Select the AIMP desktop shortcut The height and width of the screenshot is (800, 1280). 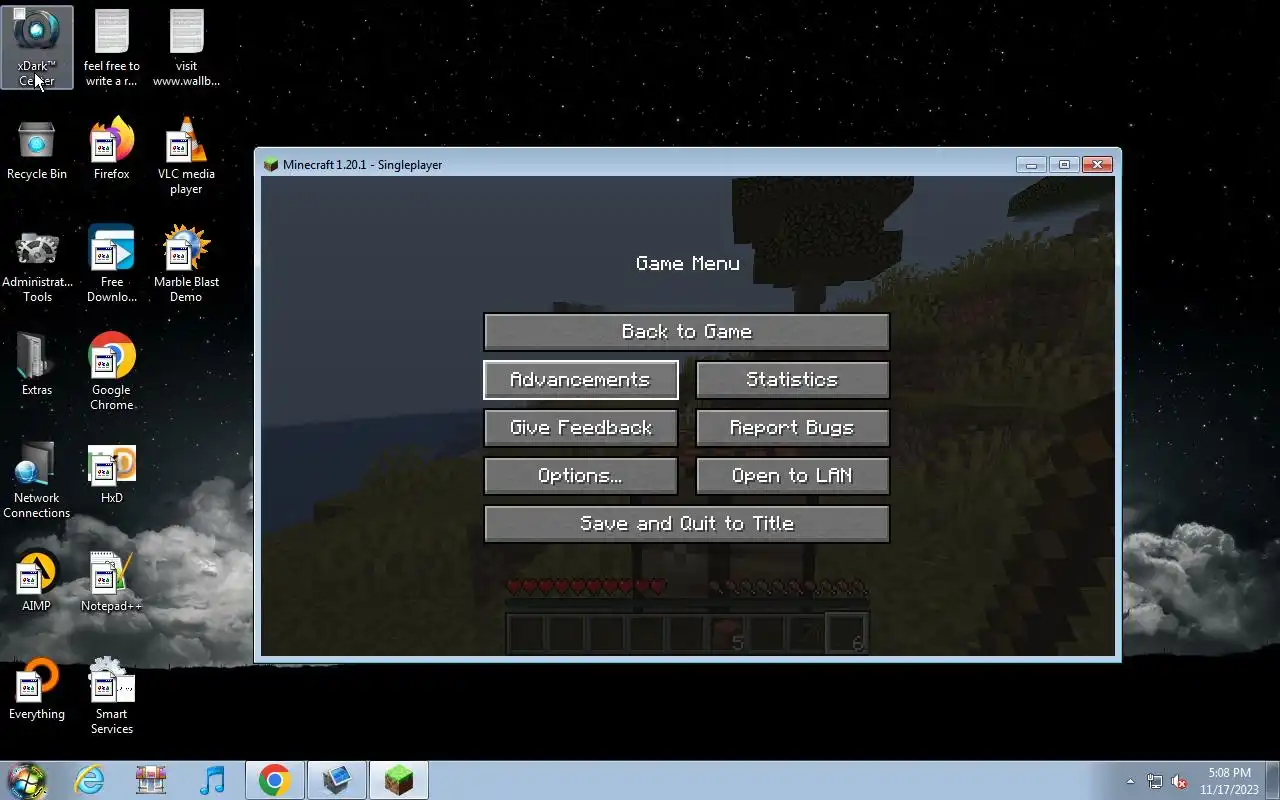tap(37, 580)
